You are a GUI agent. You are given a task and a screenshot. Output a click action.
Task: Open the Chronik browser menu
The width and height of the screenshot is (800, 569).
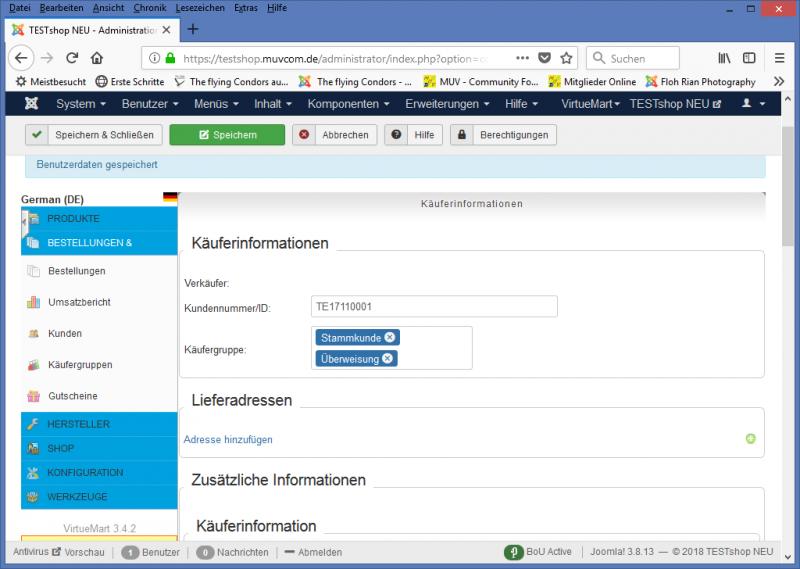[150, 7]
